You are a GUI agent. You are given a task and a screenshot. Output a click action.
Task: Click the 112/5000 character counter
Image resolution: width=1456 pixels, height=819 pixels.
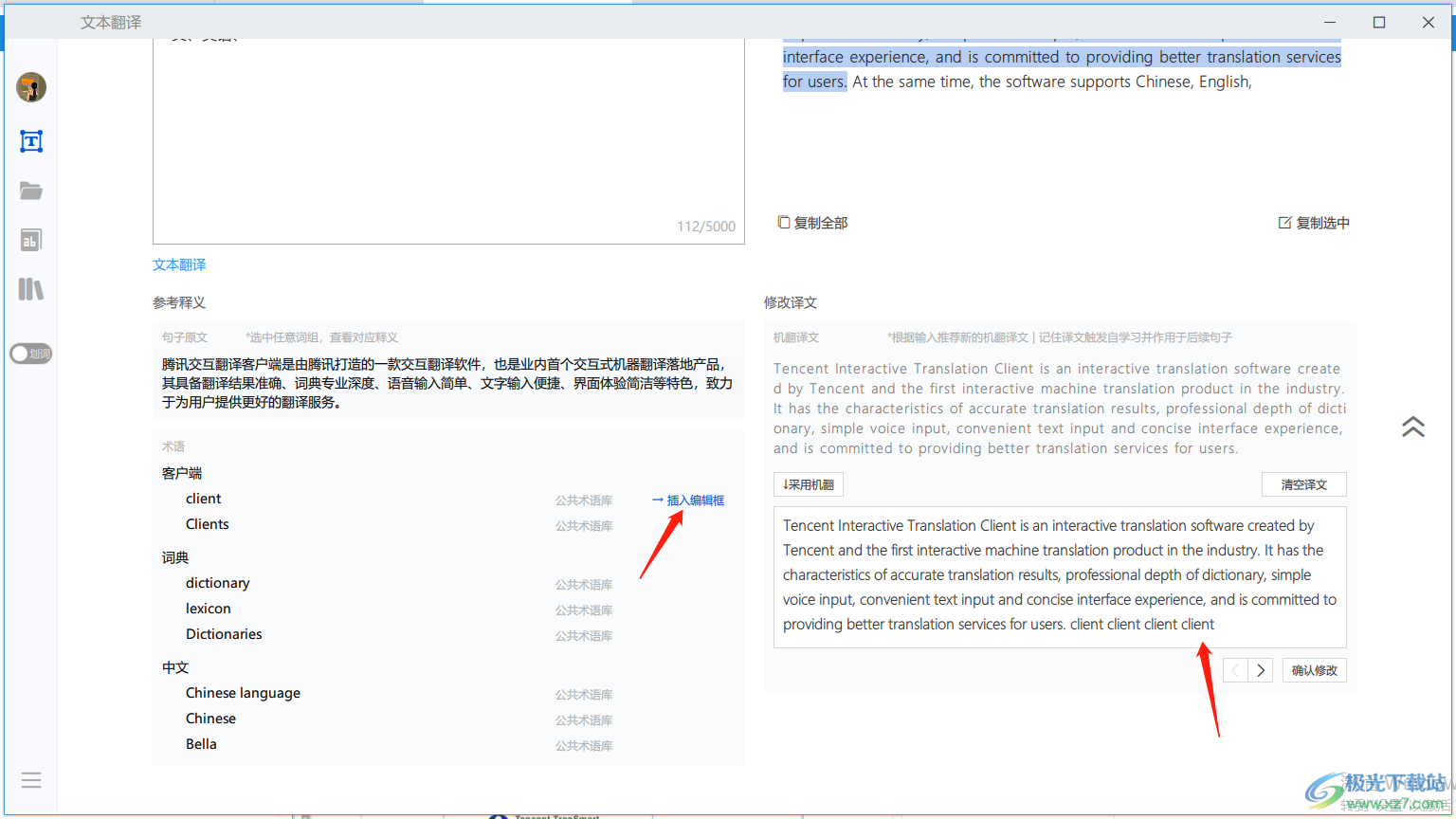point(706,227)
